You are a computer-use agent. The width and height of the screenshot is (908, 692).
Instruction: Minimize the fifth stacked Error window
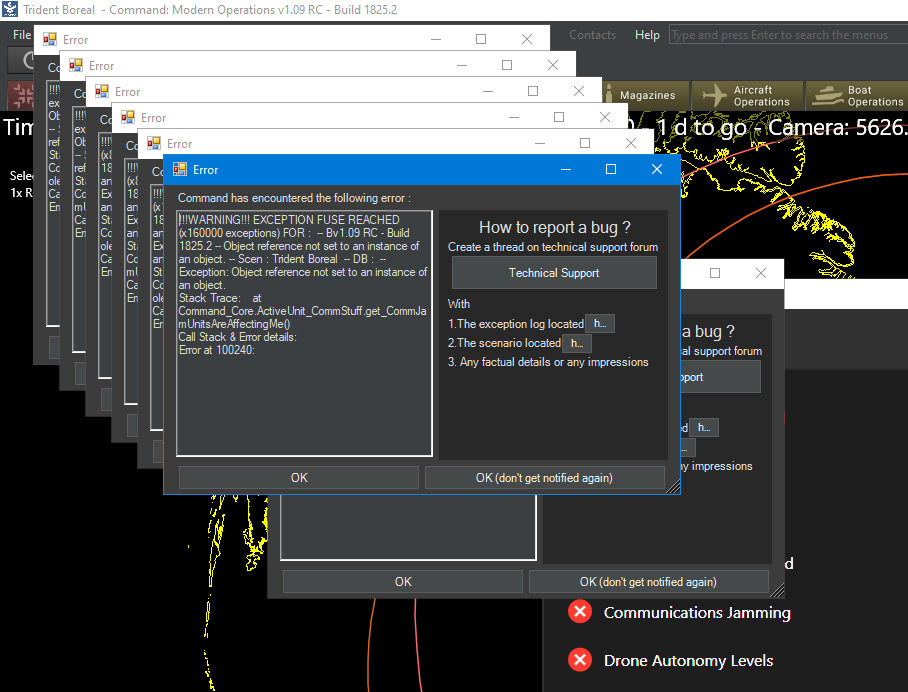[x=540, y=143]
